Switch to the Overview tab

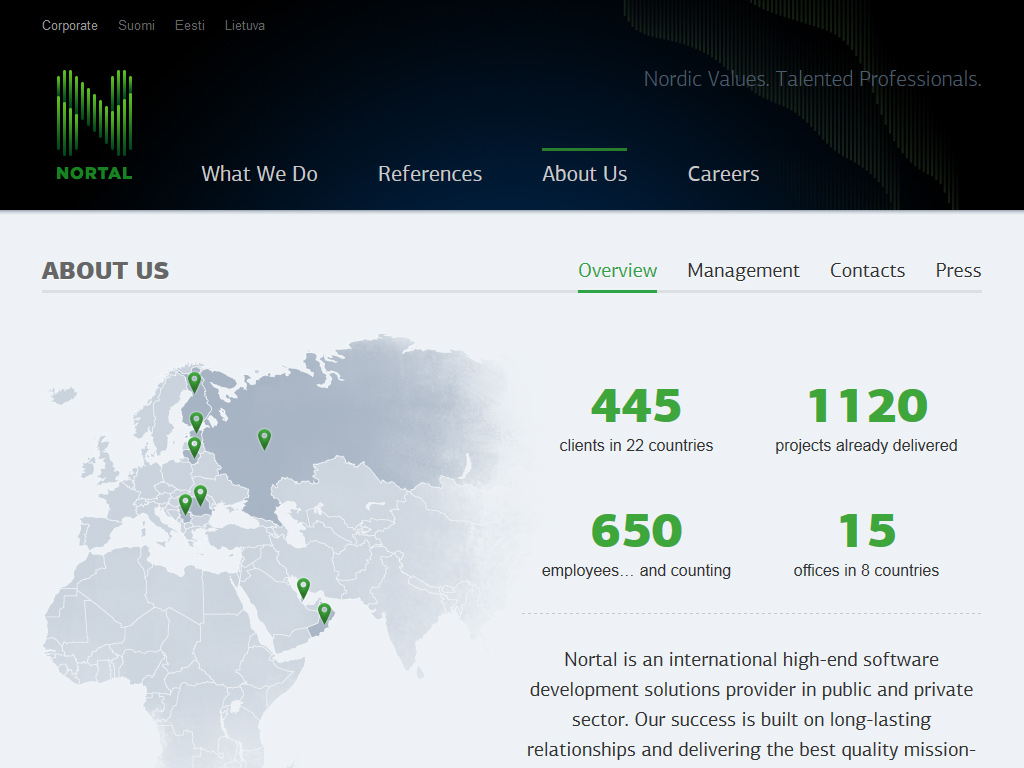tap(617, 271)
